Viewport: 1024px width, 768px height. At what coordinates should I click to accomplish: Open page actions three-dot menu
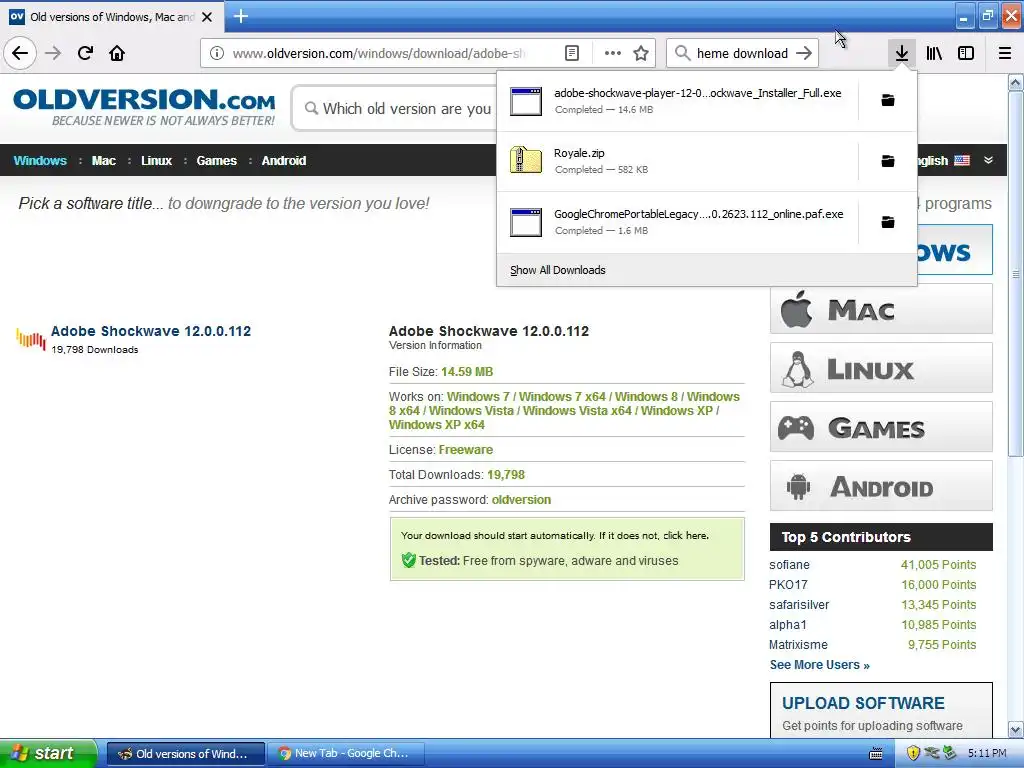tap(613, 53)
